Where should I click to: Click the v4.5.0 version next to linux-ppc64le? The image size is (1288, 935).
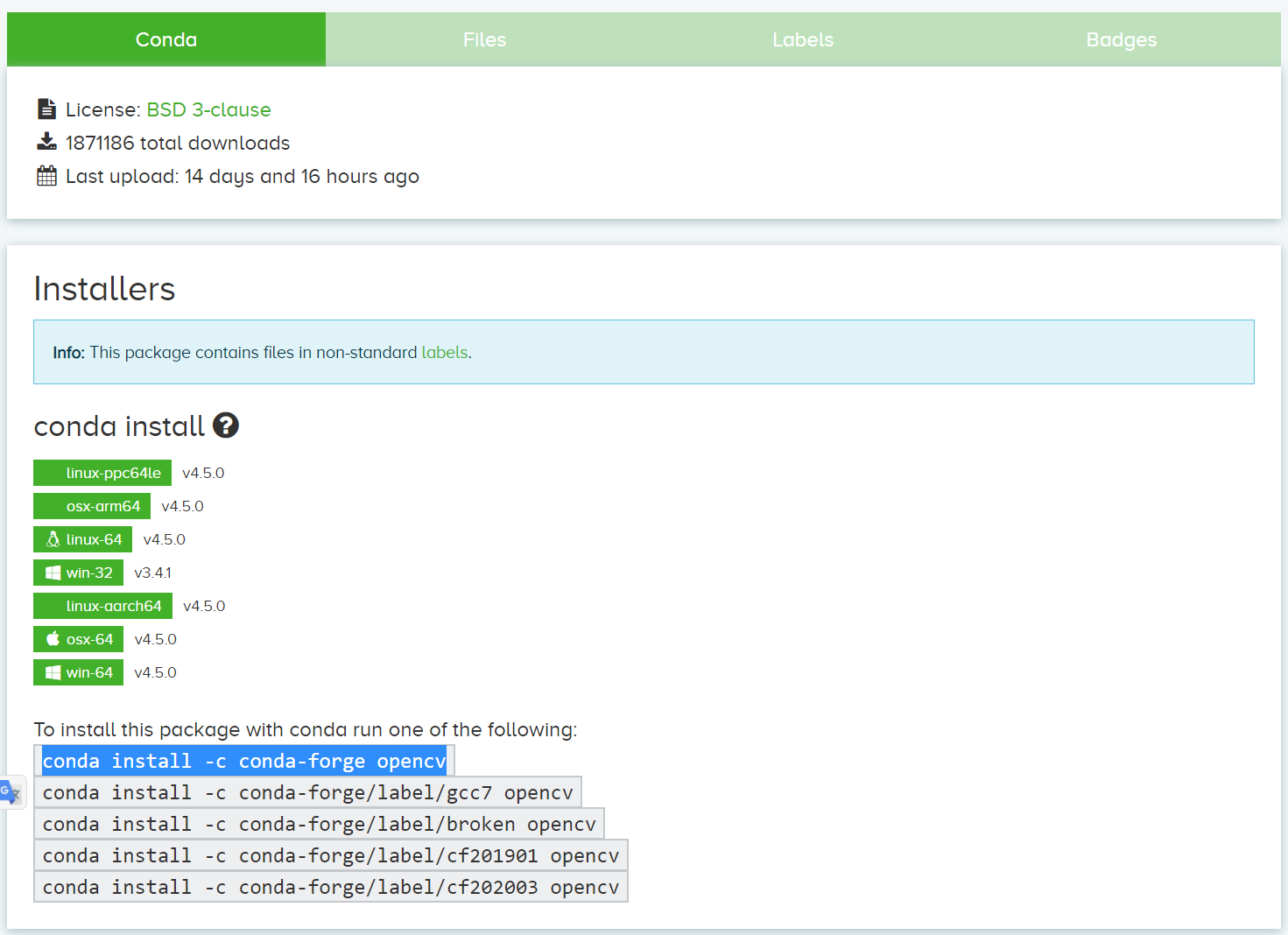[x=203, y=473]
